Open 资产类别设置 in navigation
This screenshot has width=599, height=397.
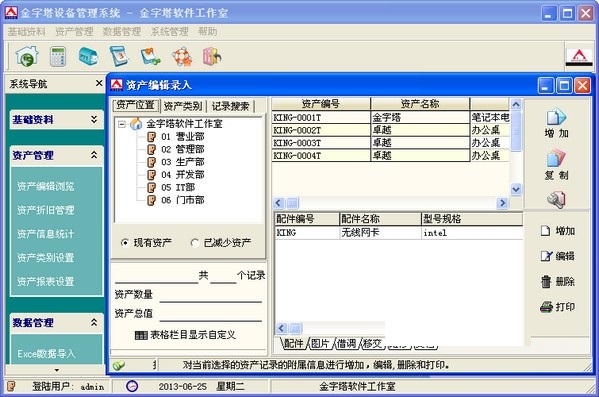(45, 258)
